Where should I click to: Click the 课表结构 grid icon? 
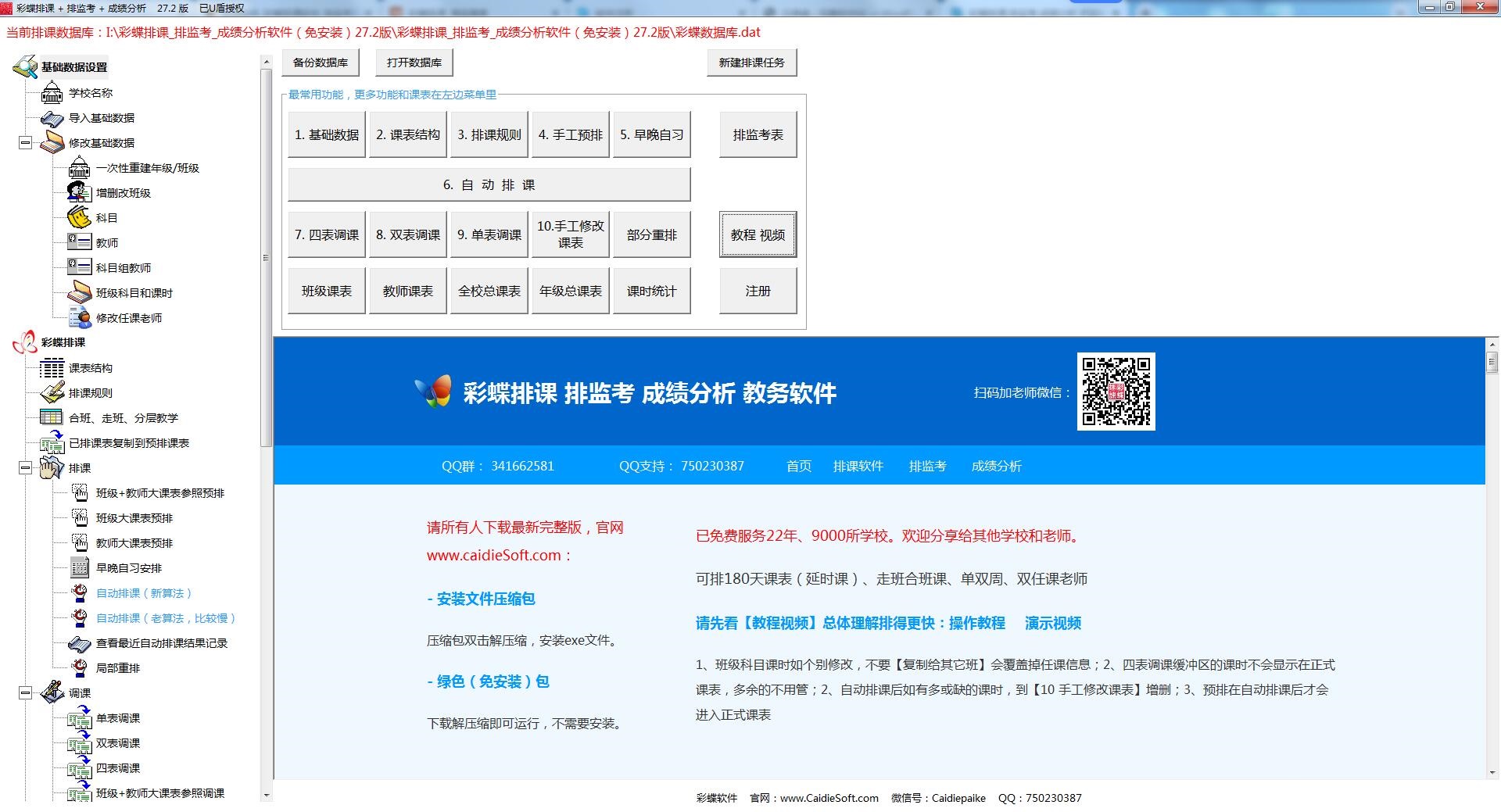click(52, 368)
